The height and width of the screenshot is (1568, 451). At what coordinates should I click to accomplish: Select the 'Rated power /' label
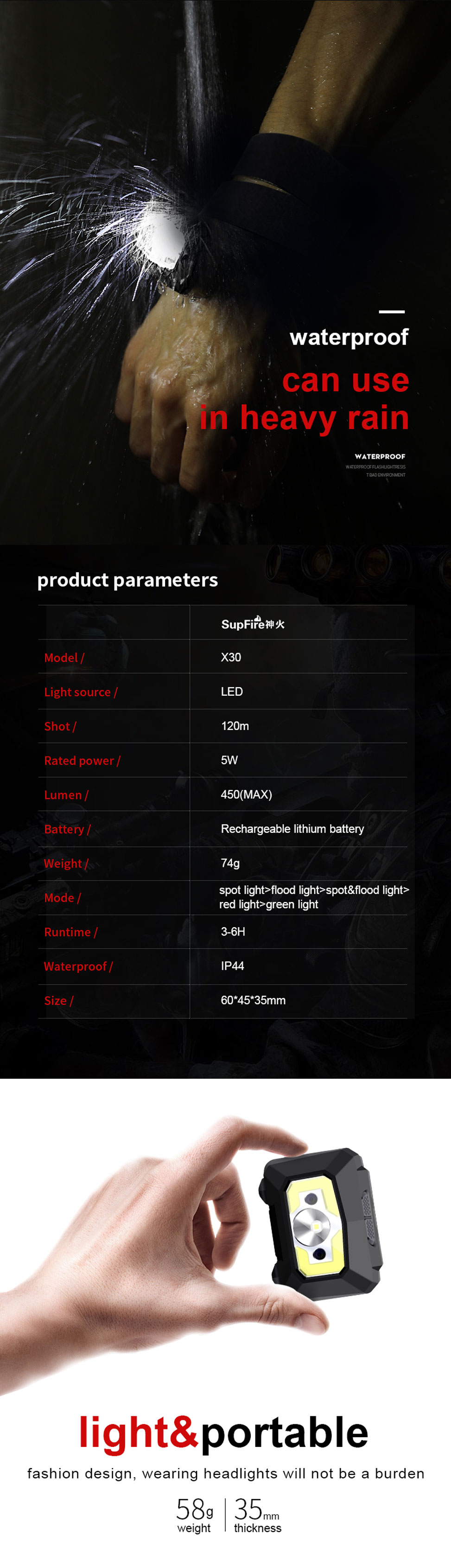pyautogui.click(x=82, y=760)
